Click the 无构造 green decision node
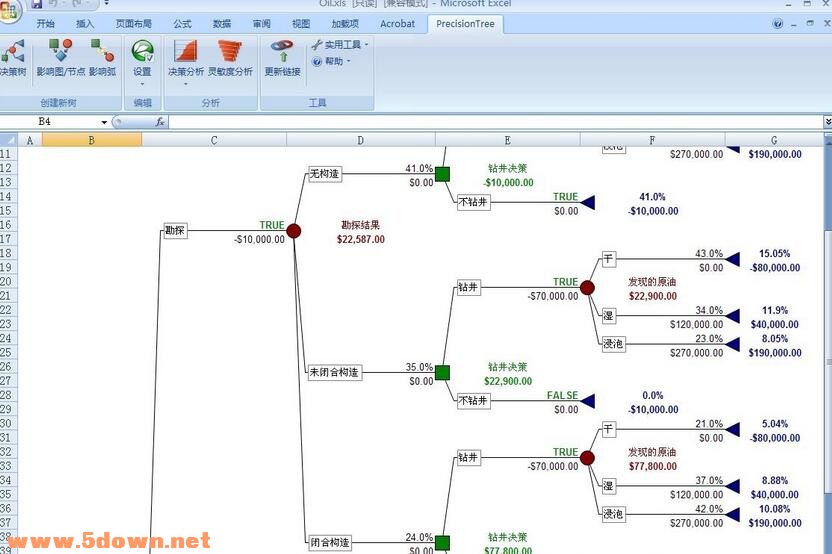Image resolution: width=832 pixels, height=554 pixels. click(442, 174)
